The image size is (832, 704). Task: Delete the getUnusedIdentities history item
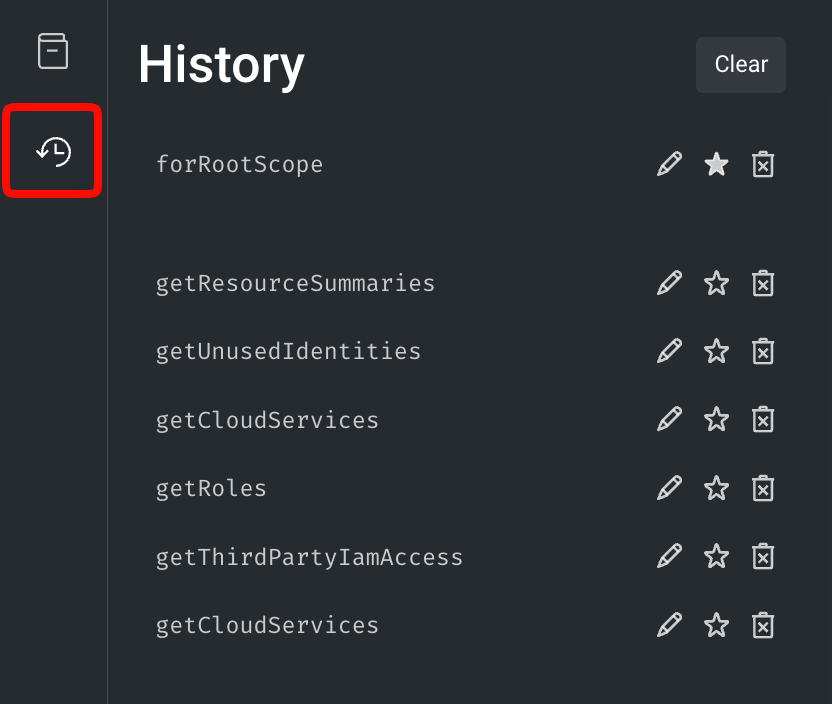(763, 351)
